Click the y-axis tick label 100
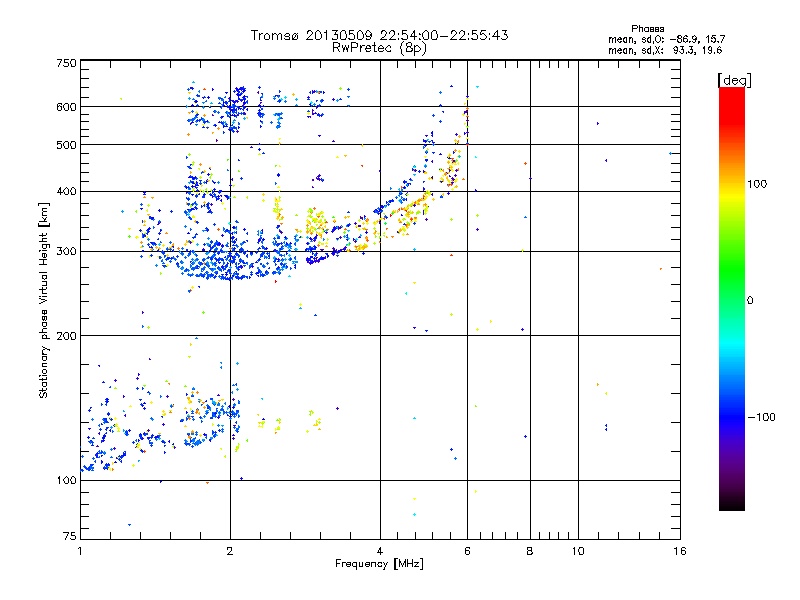 coord(67,480)
